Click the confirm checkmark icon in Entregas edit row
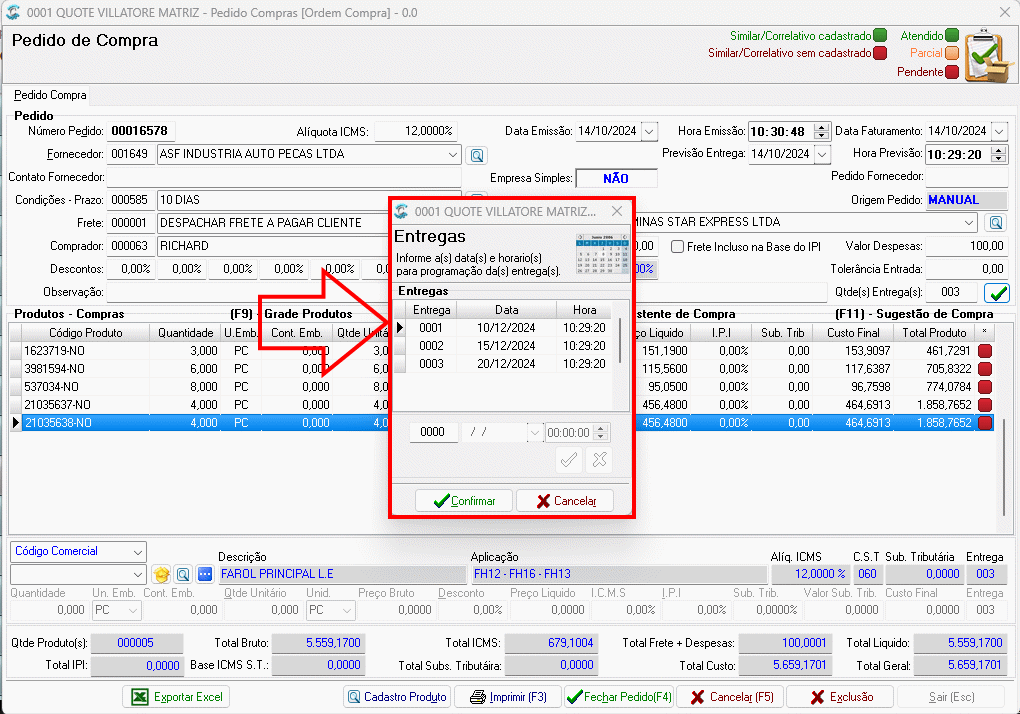 tap(569, 460)
